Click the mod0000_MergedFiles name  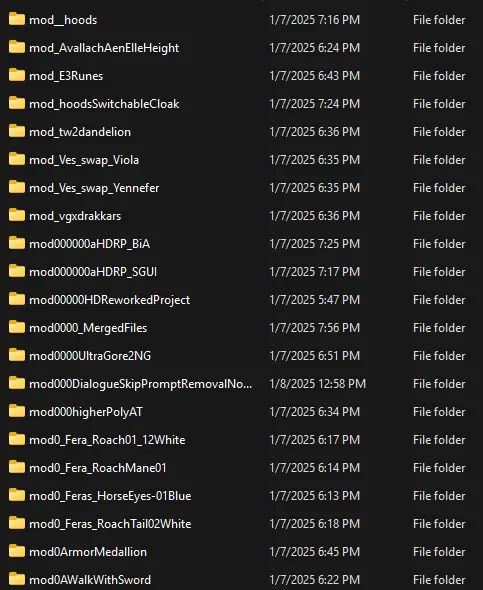(88, 328)
